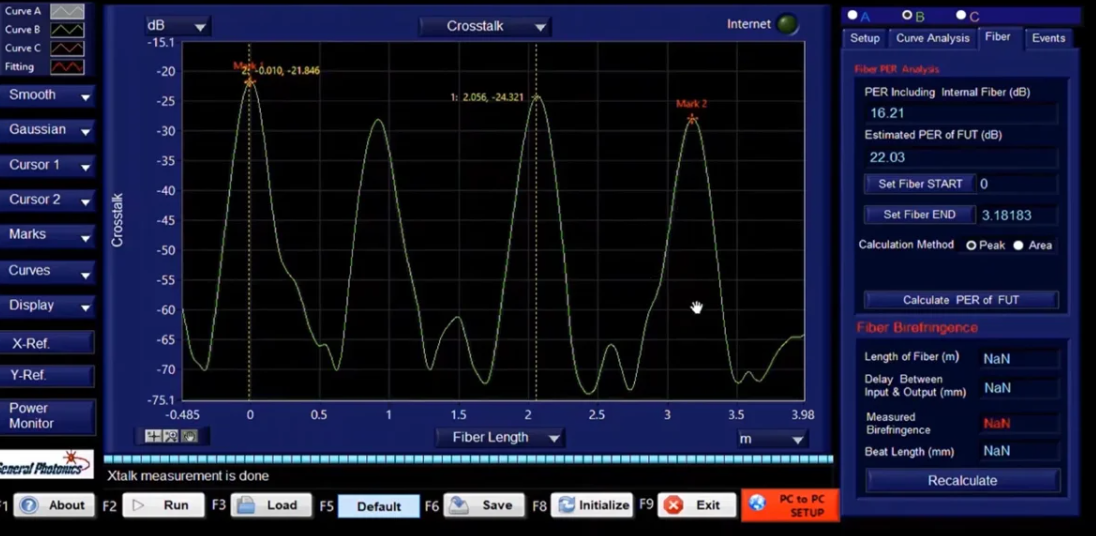Click the Curve B color swatch
This screenshot has width=1096, height=536.
(67, 30)
